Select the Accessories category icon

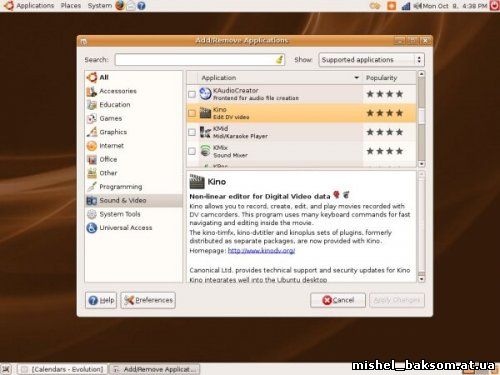(x=91, y=91)
